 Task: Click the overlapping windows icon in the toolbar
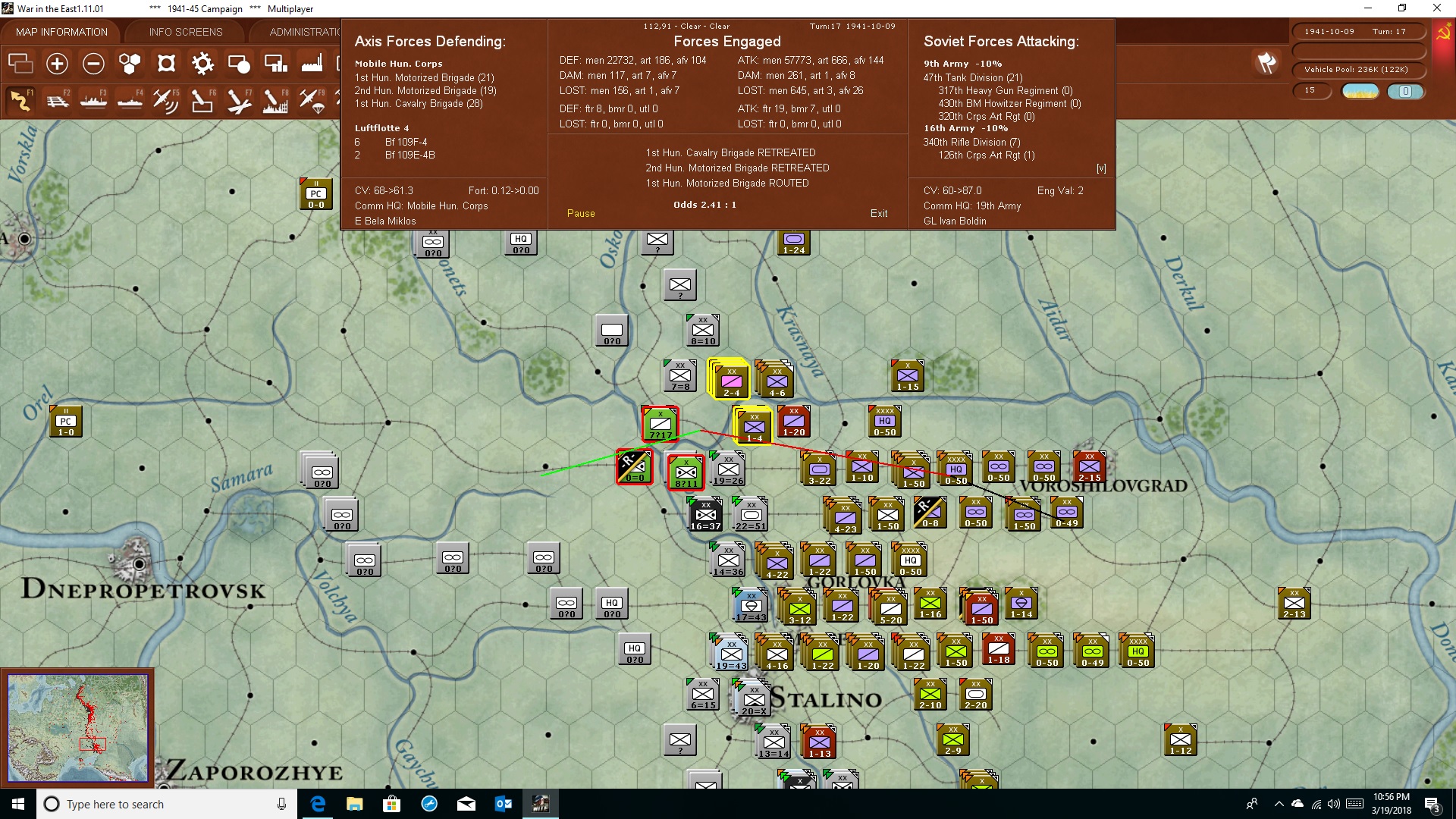click(x=20, y=64)
